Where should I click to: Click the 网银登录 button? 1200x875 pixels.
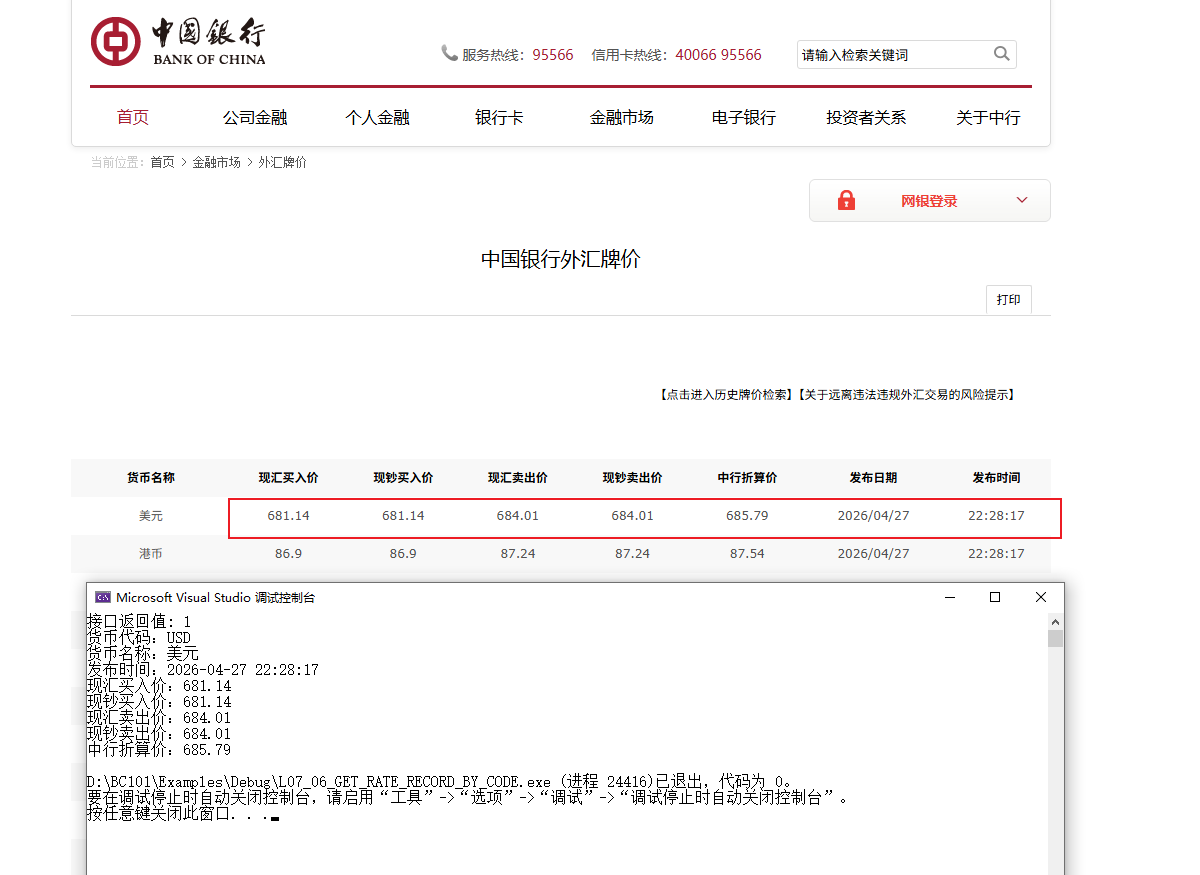tap(929, 201)
